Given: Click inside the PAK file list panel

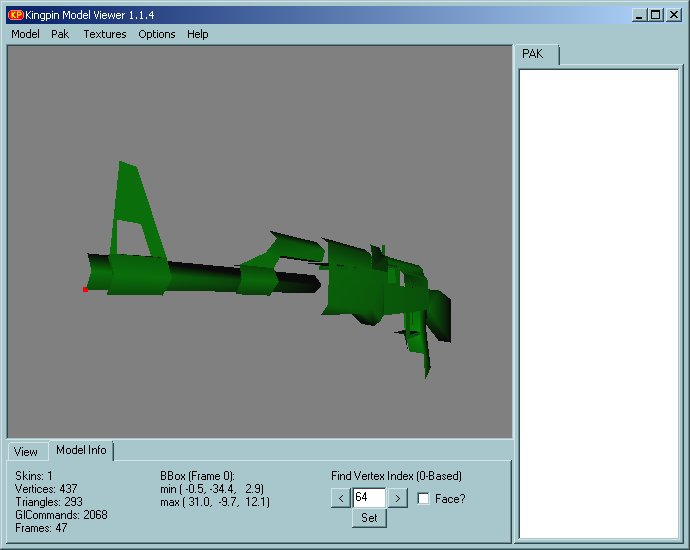Looking at the screenshot, I should tap(599, 304).
